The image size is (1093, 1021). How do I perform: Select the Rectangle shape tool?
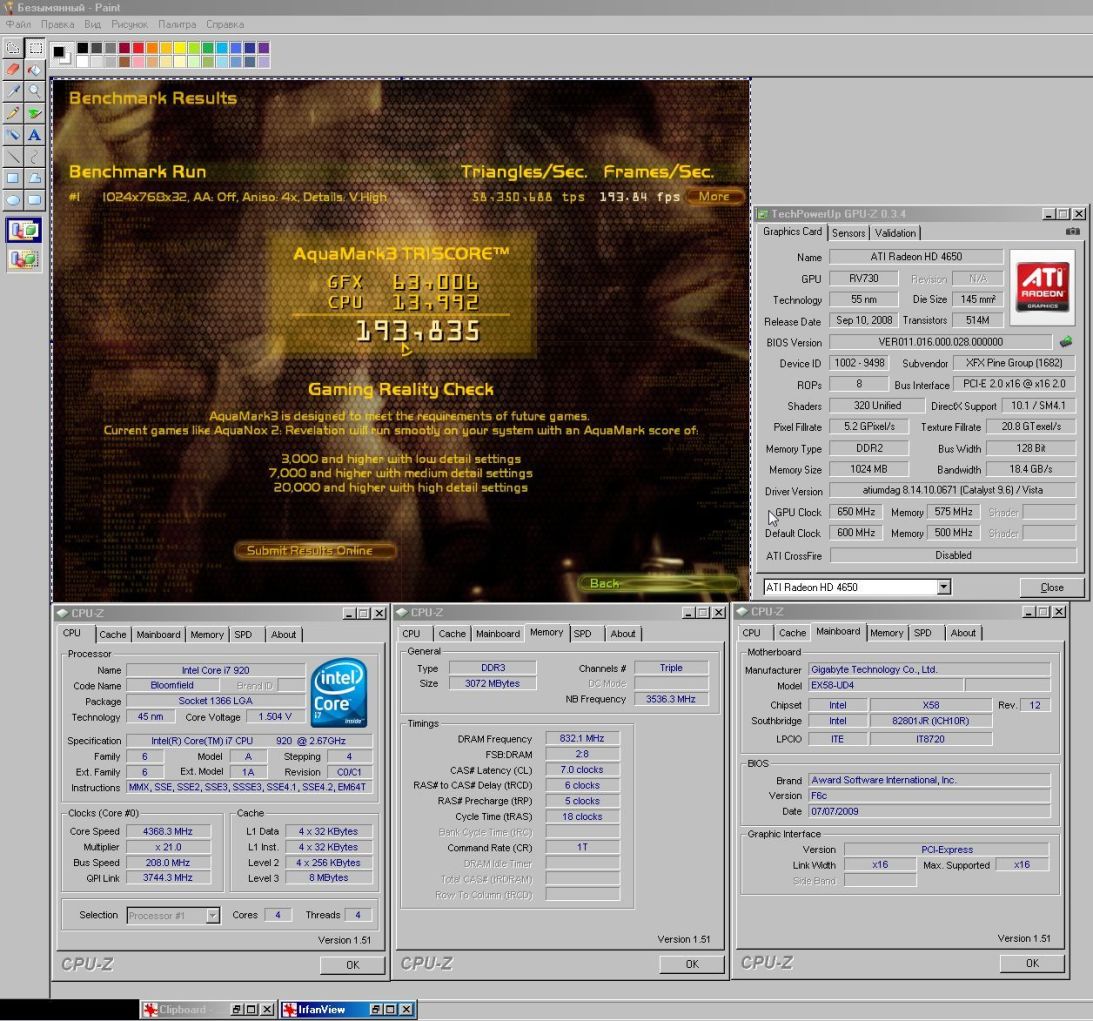(13, 178)
